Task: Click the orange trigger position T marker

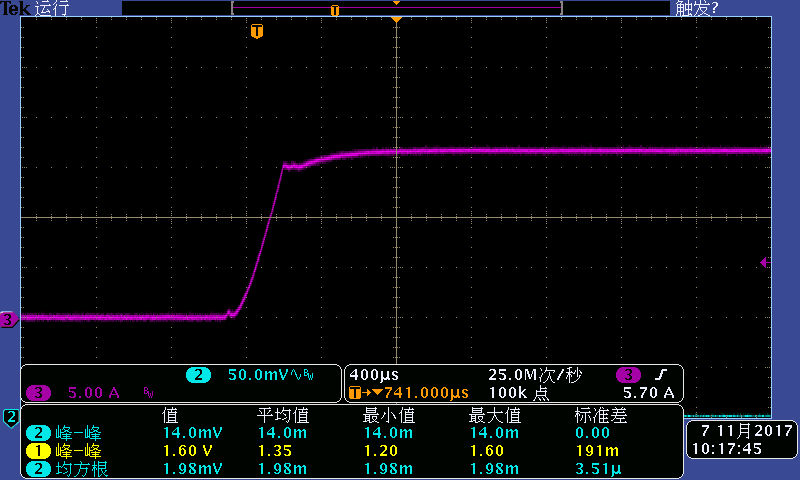Action: pos(257,32)
